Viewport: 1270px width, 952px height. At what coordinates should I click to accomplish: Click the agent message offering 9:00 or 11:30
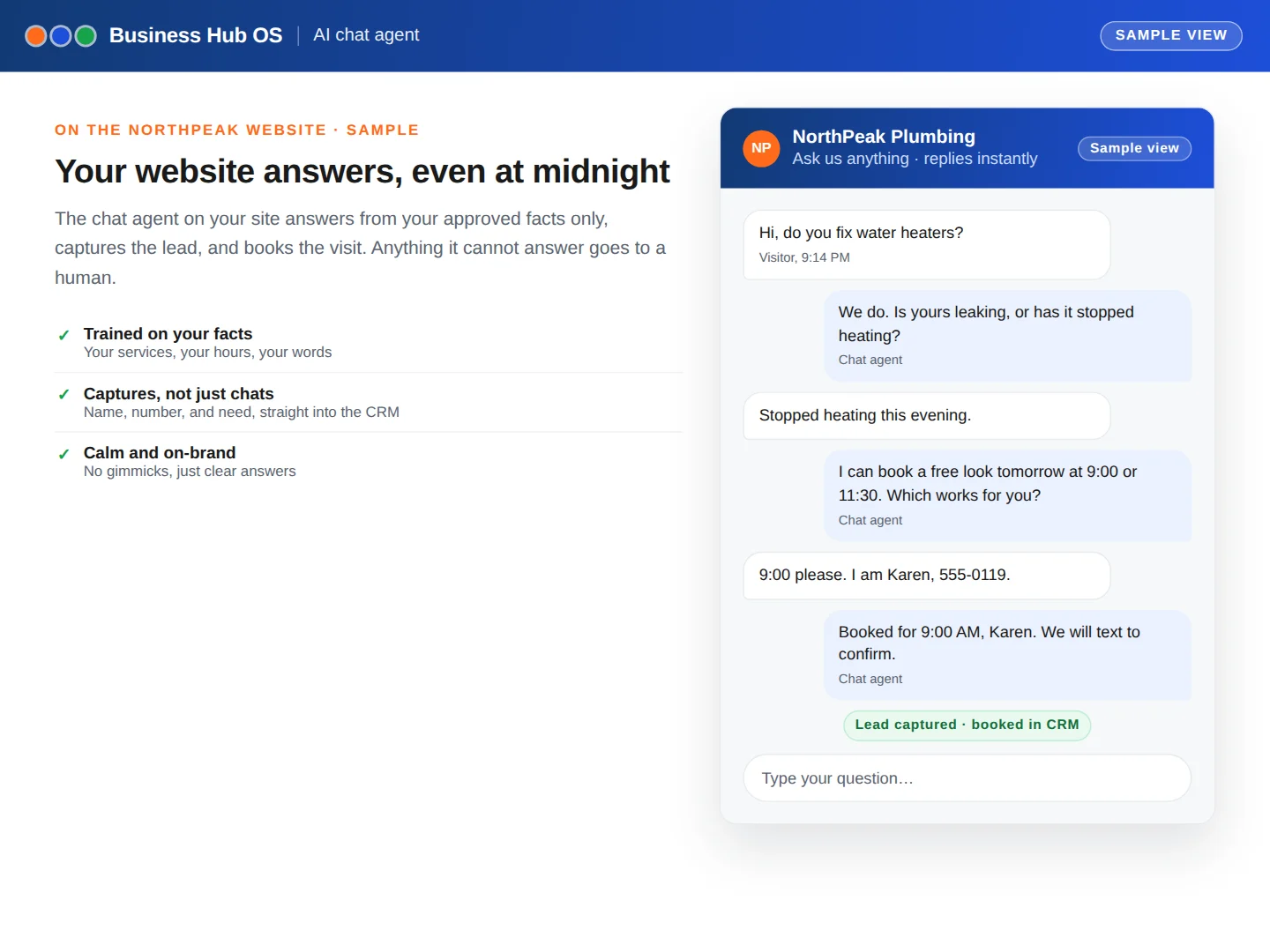point(1008,495)
